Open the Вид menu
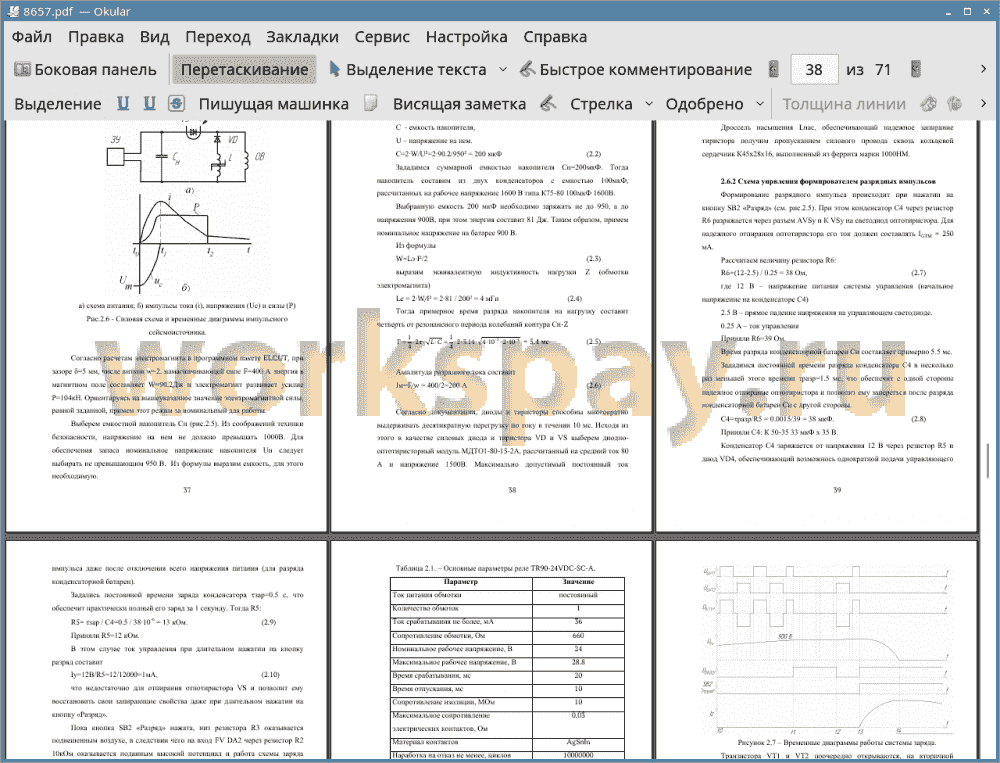1000x763 pixels. pos(154,37)
